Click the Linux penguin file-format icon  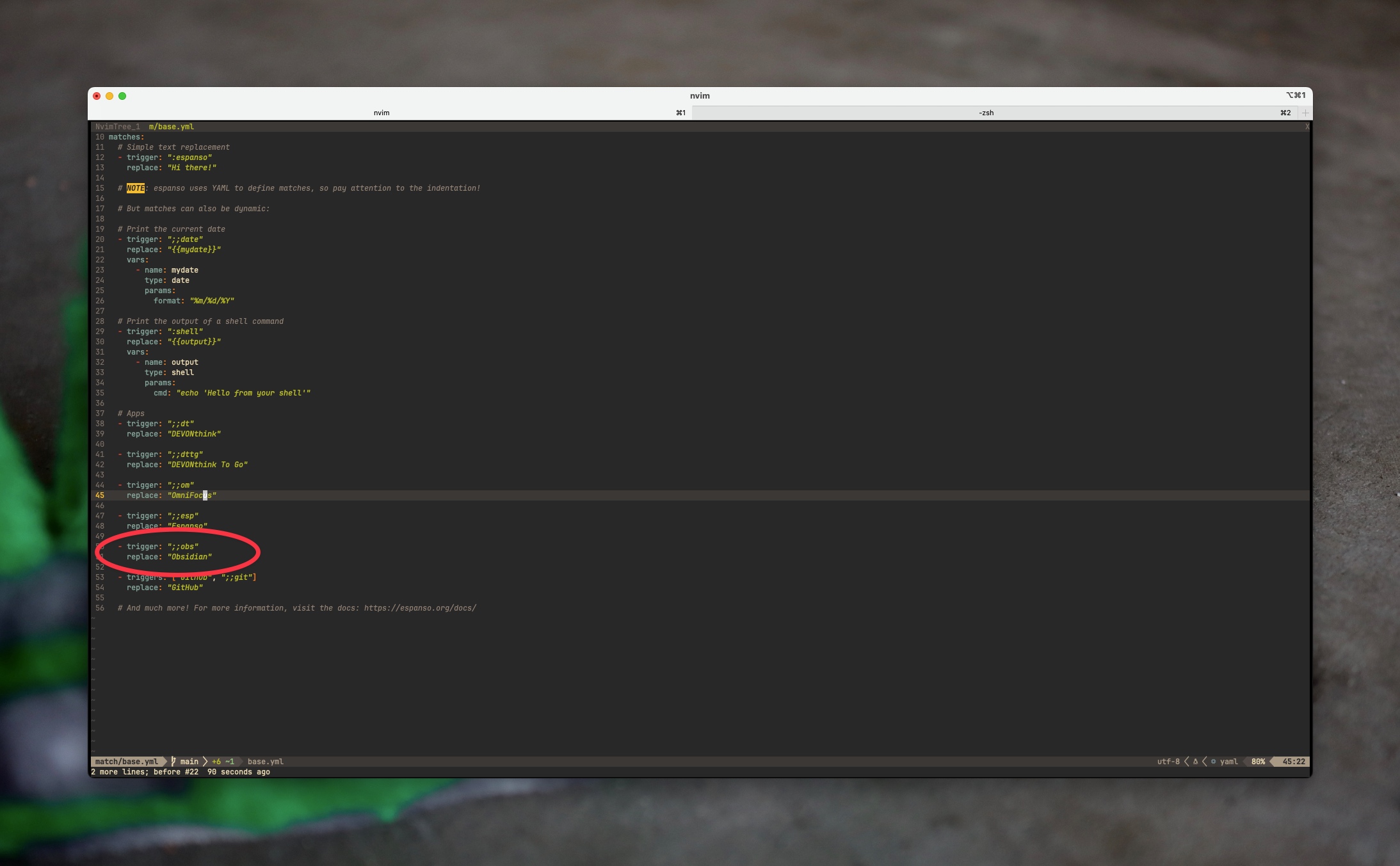tap(1195, 762)
